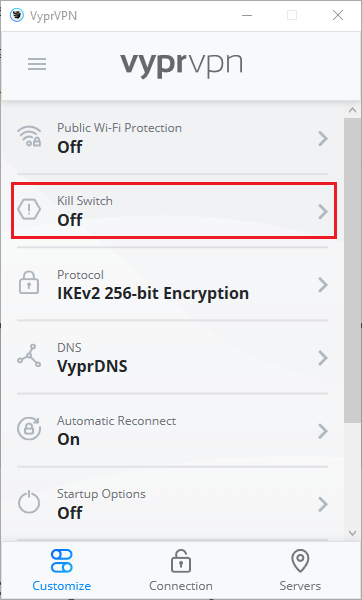Click the DNS network nodes icon

tap(29, 356)
